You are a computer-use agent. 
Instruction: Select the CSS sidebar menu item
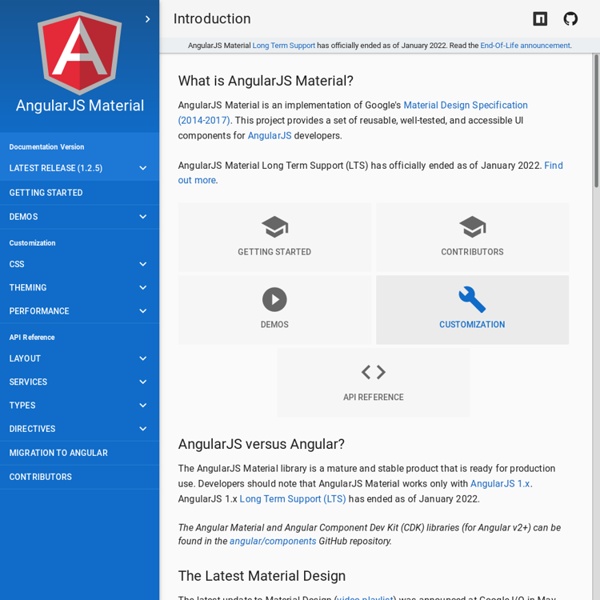(79, 264)
